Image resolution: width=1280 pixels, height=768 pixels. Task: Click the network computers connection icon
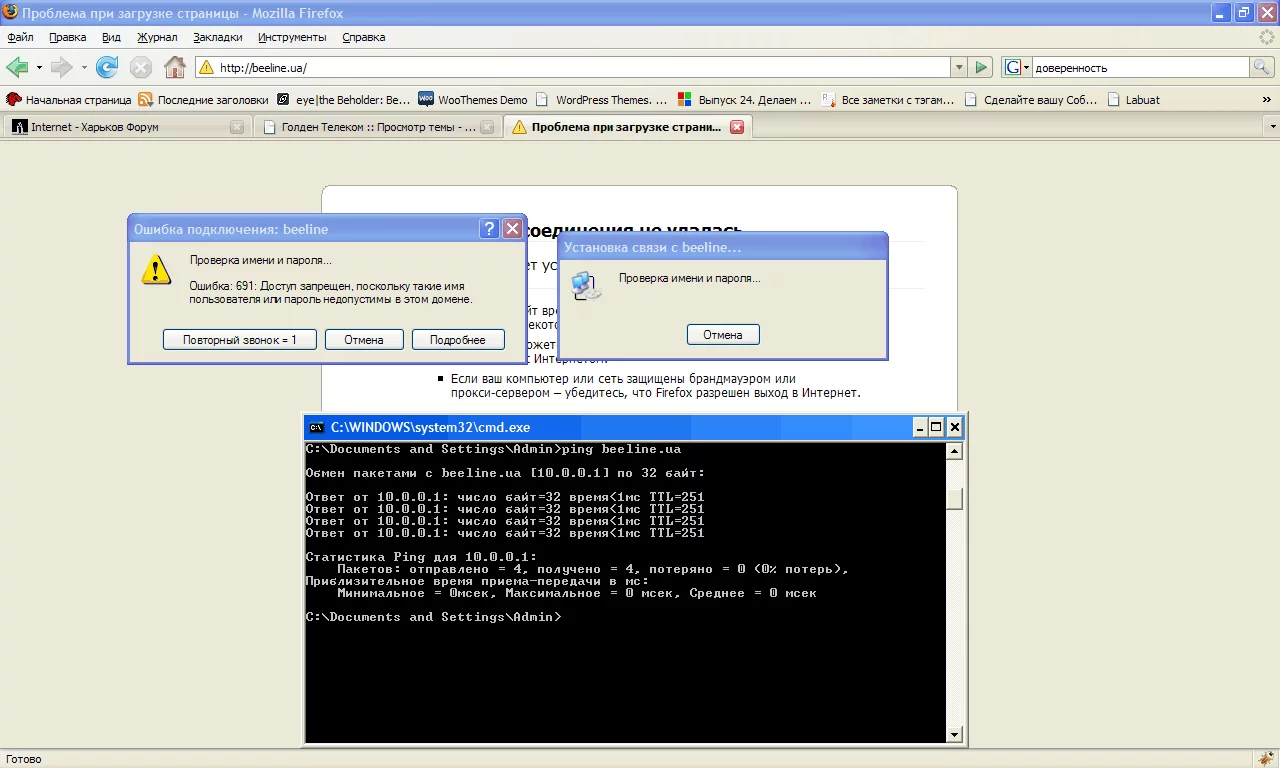pos(586,287)
